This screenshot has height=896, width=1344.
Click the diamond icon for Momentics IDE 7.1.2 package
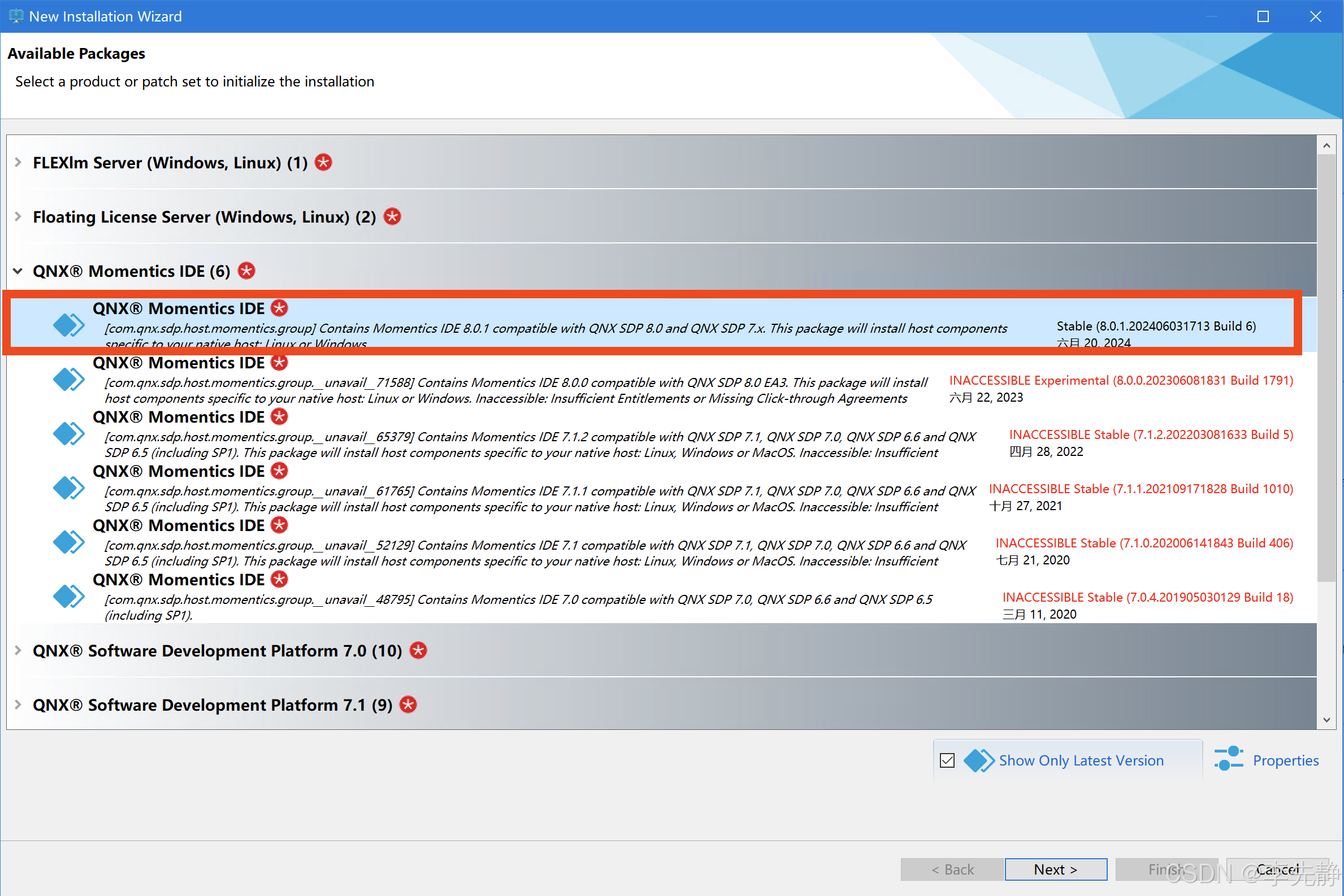[68, 433]
